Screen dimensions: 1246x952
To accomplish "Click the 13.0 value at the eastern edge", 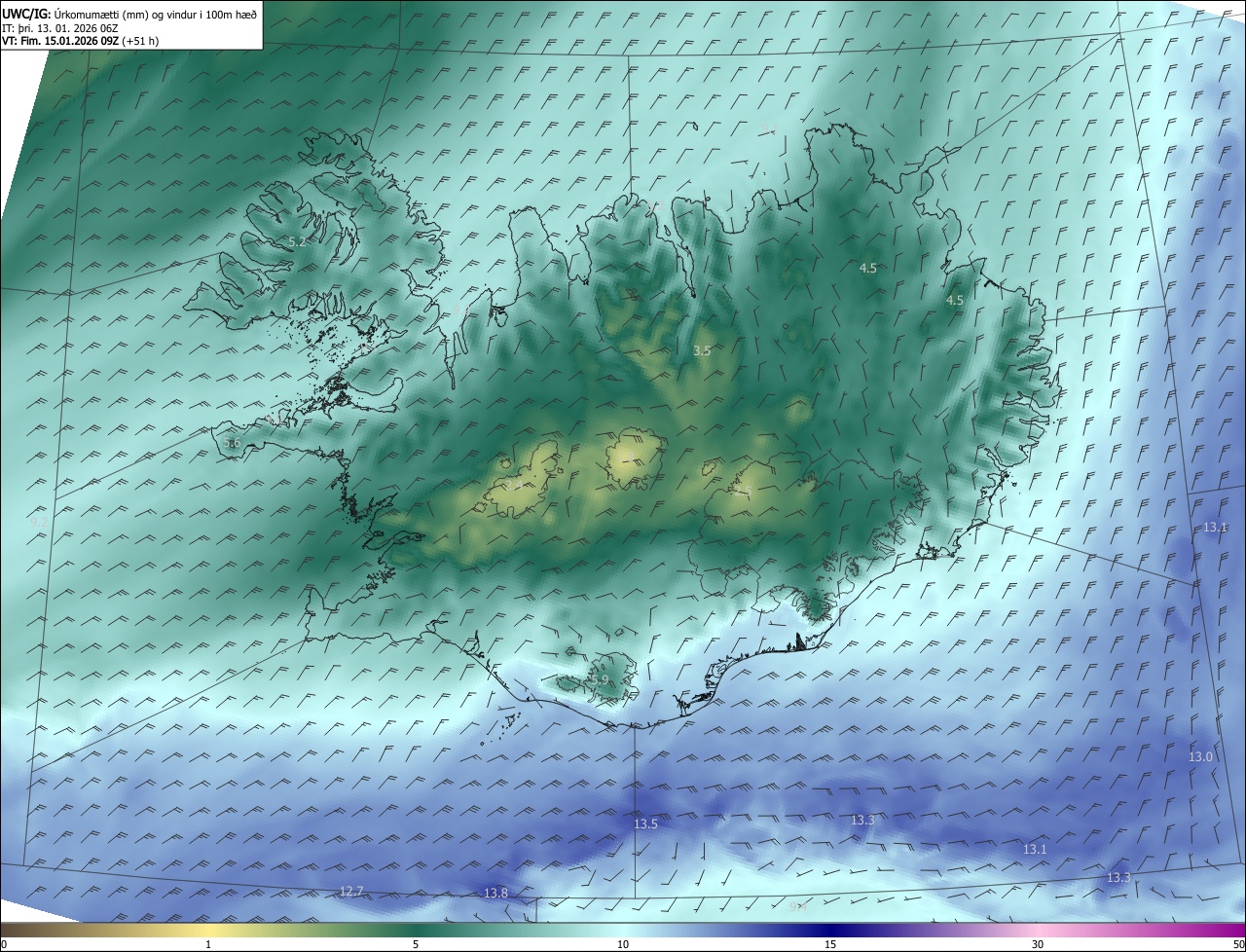I will pos(1200,756).
